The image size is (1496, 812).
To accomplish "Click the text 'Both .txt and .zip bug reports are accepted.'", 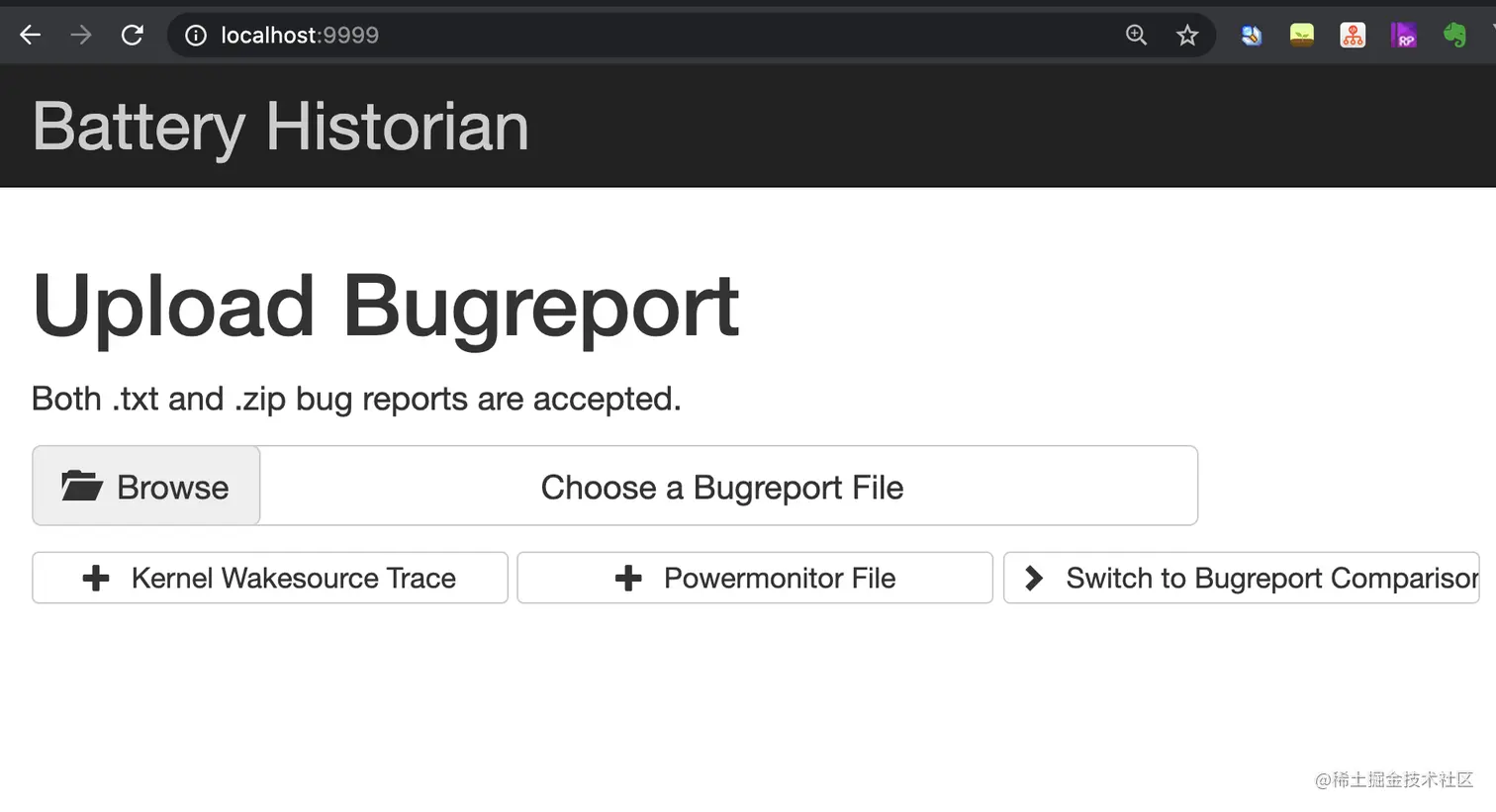I will point(356,399).
